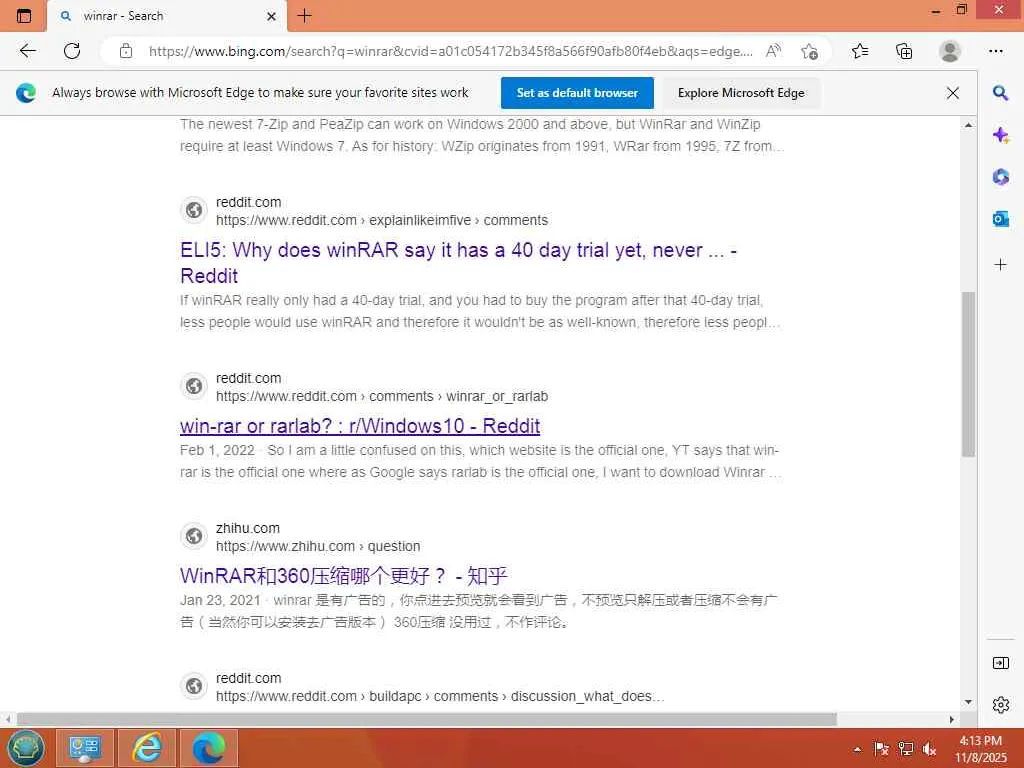Screen dimensions: 1024x768
Task: Open a new tab with plus button
Action: [x=304, y=16]
